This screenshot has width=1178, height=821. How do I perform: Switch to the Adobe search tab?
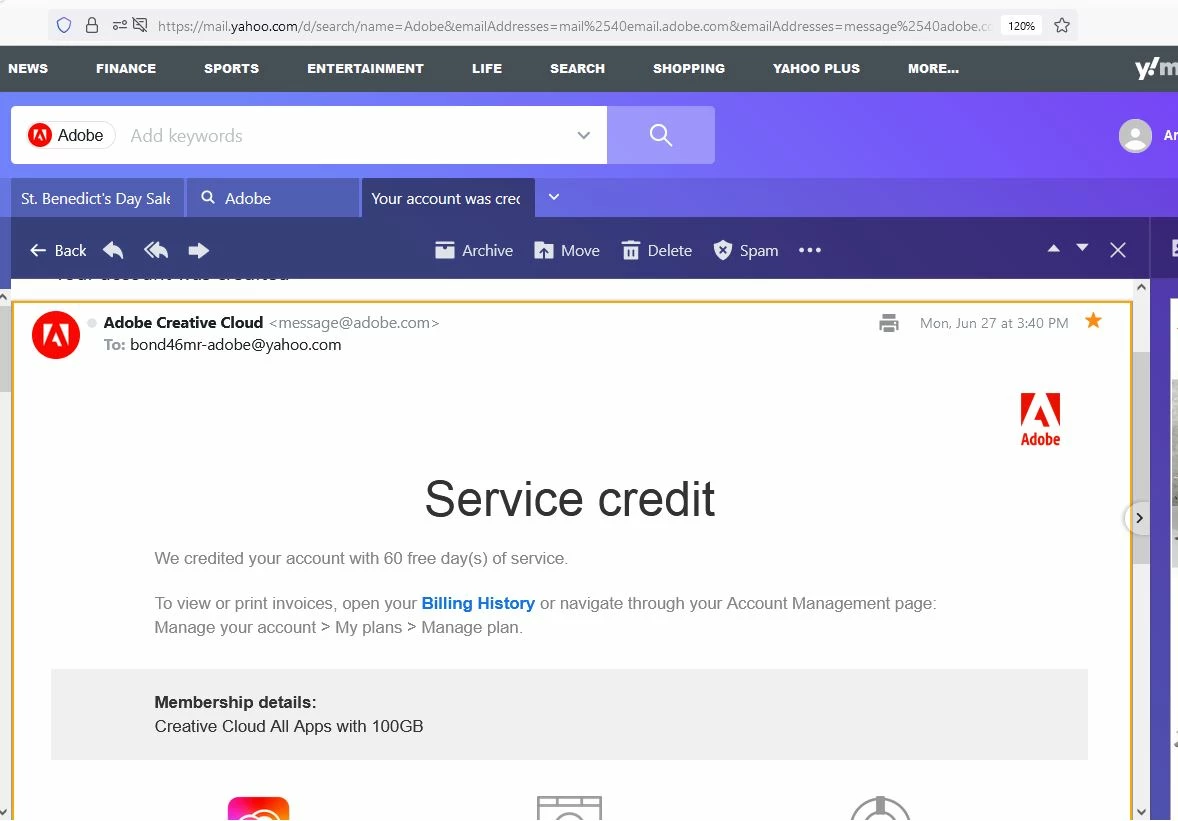273,198
